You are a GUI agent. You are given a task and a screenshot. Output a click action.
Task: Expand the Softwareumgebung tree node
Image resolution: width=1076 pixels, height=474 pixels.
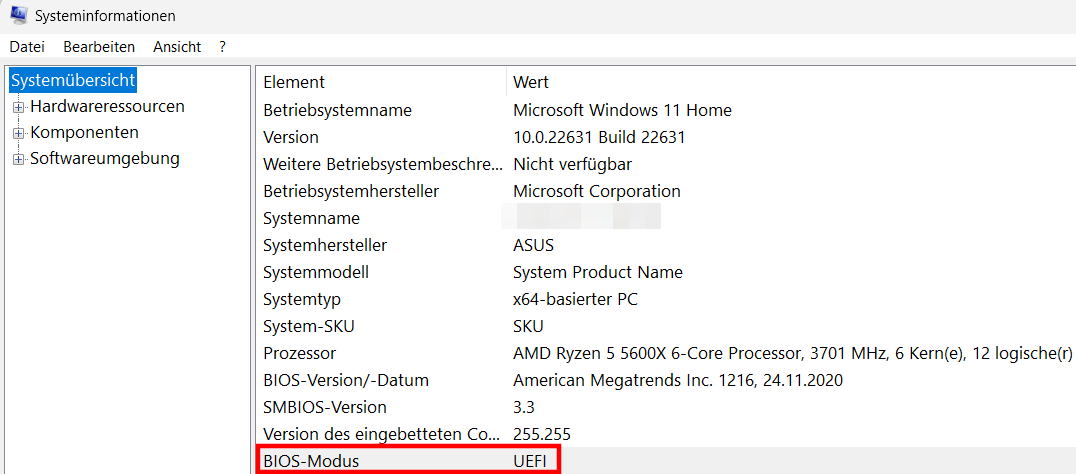tap(18, 159)
